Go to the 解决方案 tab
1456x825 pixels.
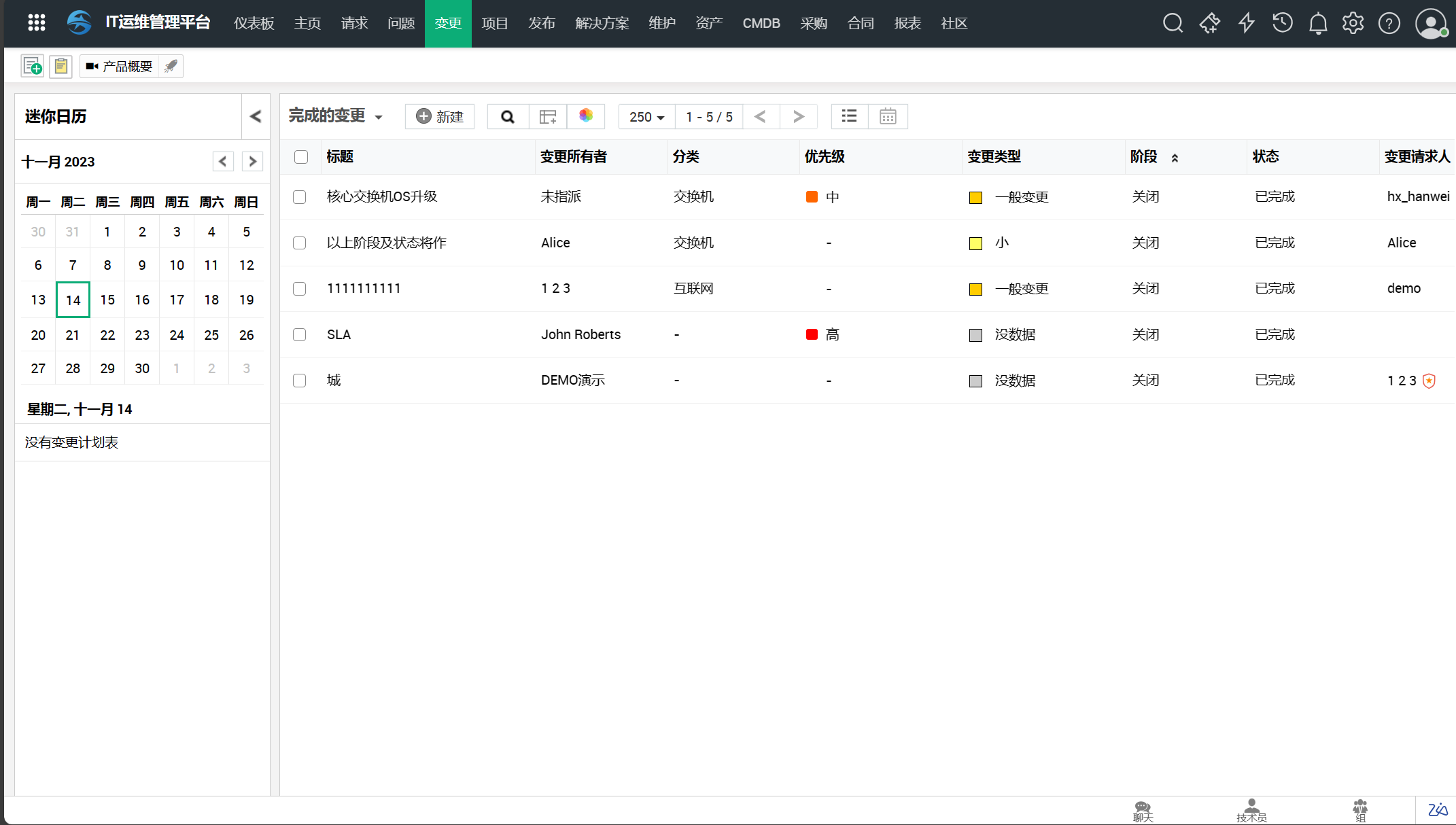(x=602, y=23)
